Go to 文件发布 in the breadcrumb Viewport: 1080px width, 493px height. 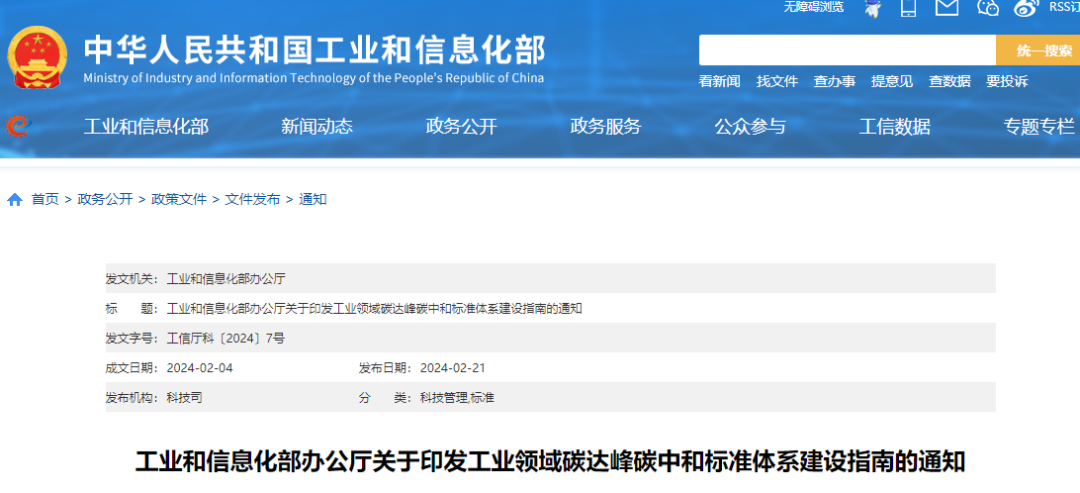coord(253,200)
